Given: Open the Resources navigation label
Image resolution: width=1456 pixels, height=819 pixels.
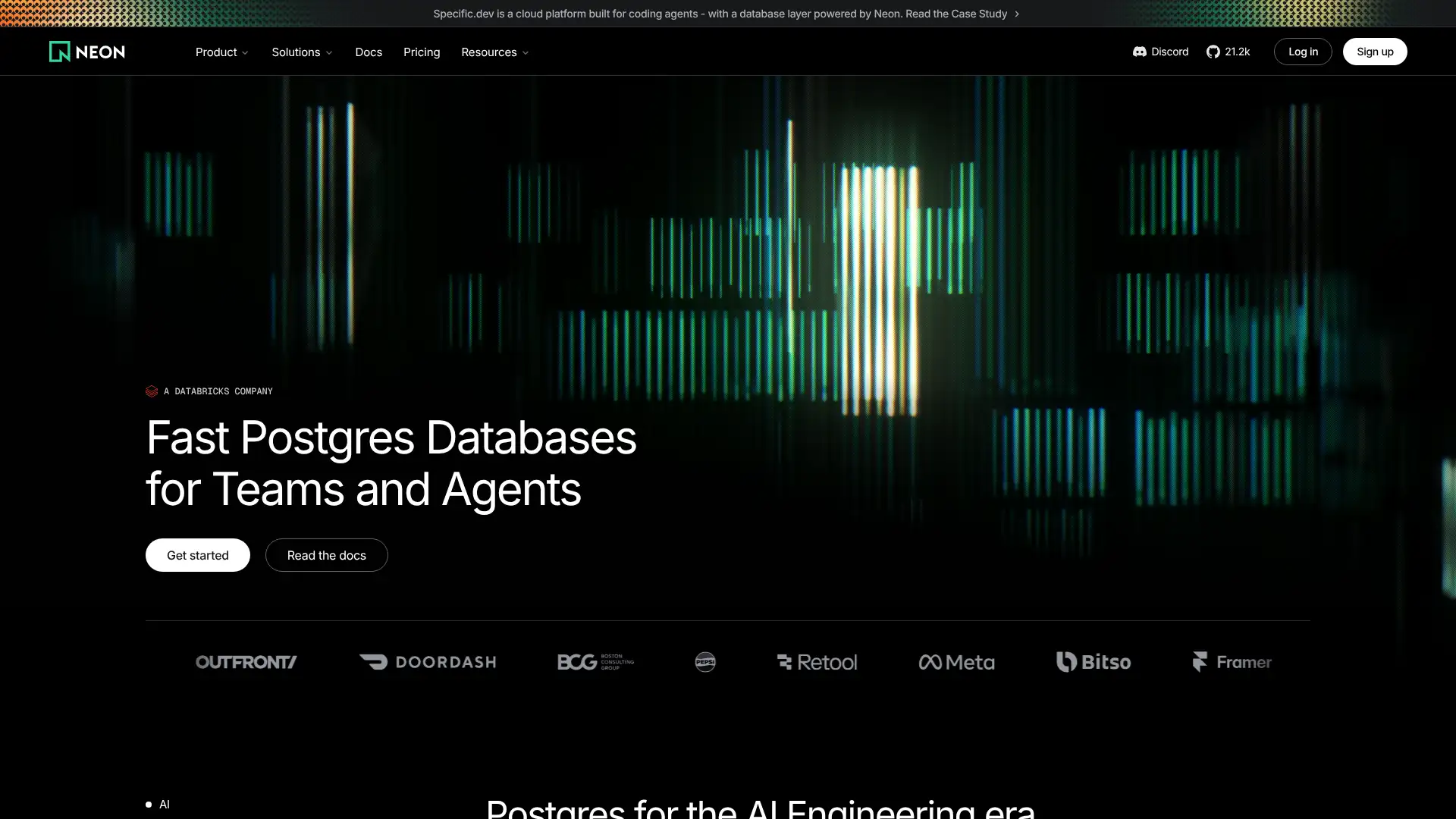Looking at the screenshot, I should [x=489, y=52].
